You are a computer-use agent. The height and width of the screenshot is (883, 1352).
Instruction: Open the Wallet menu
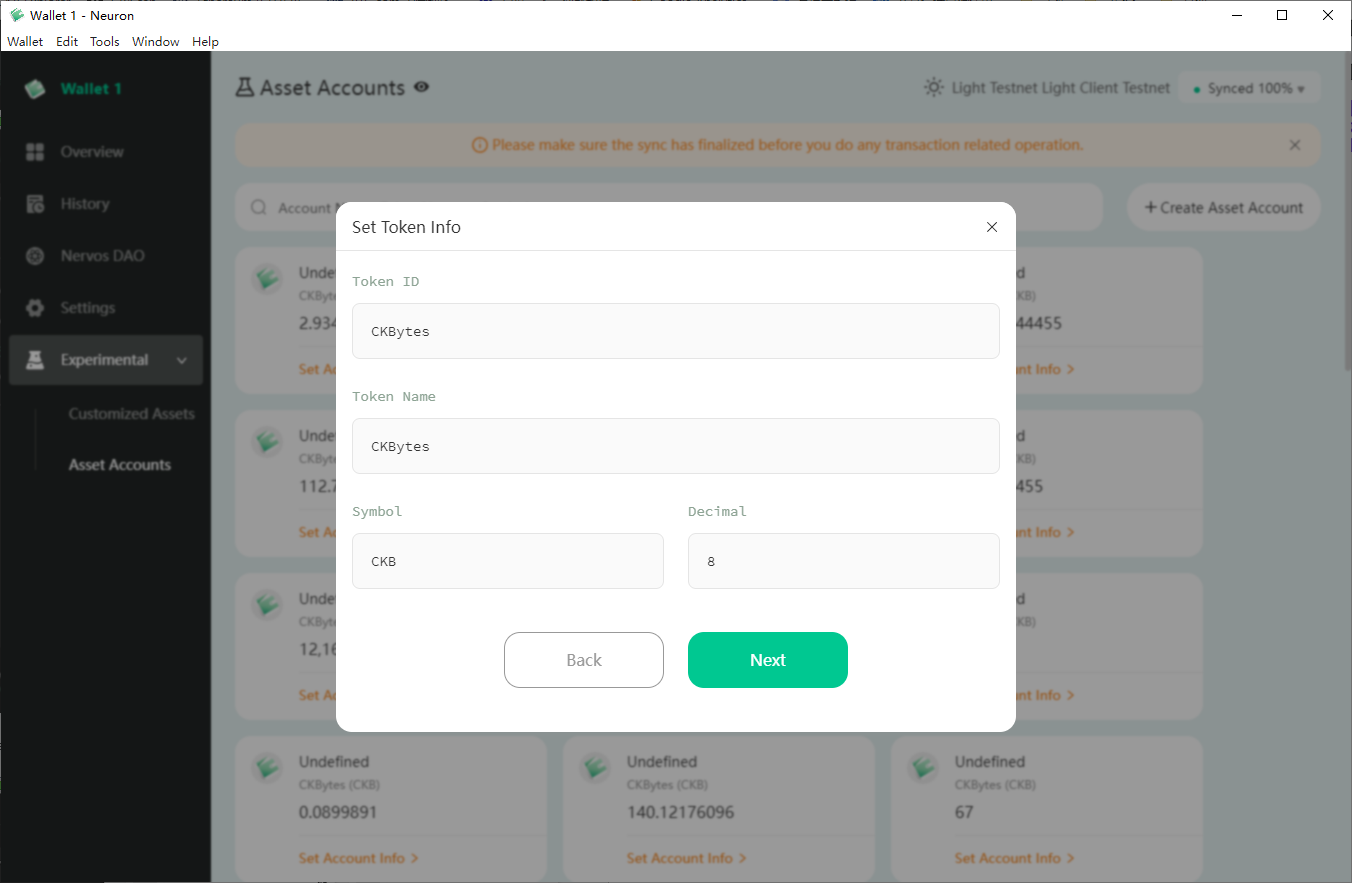pyautogui.click(x=25, y=41)
